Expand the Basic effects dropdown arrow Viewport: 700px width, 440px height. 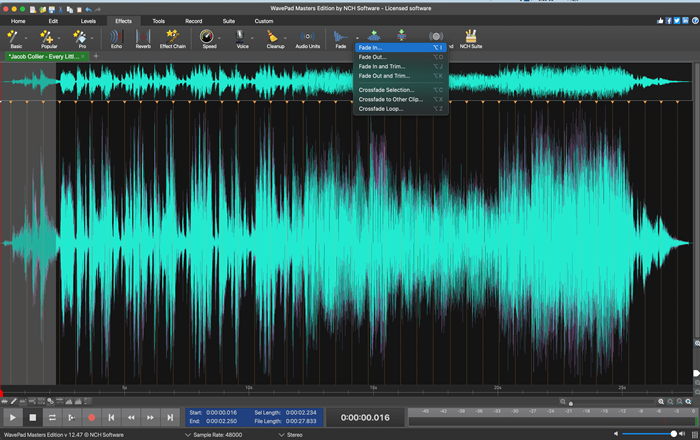click(x=26, y=38)
